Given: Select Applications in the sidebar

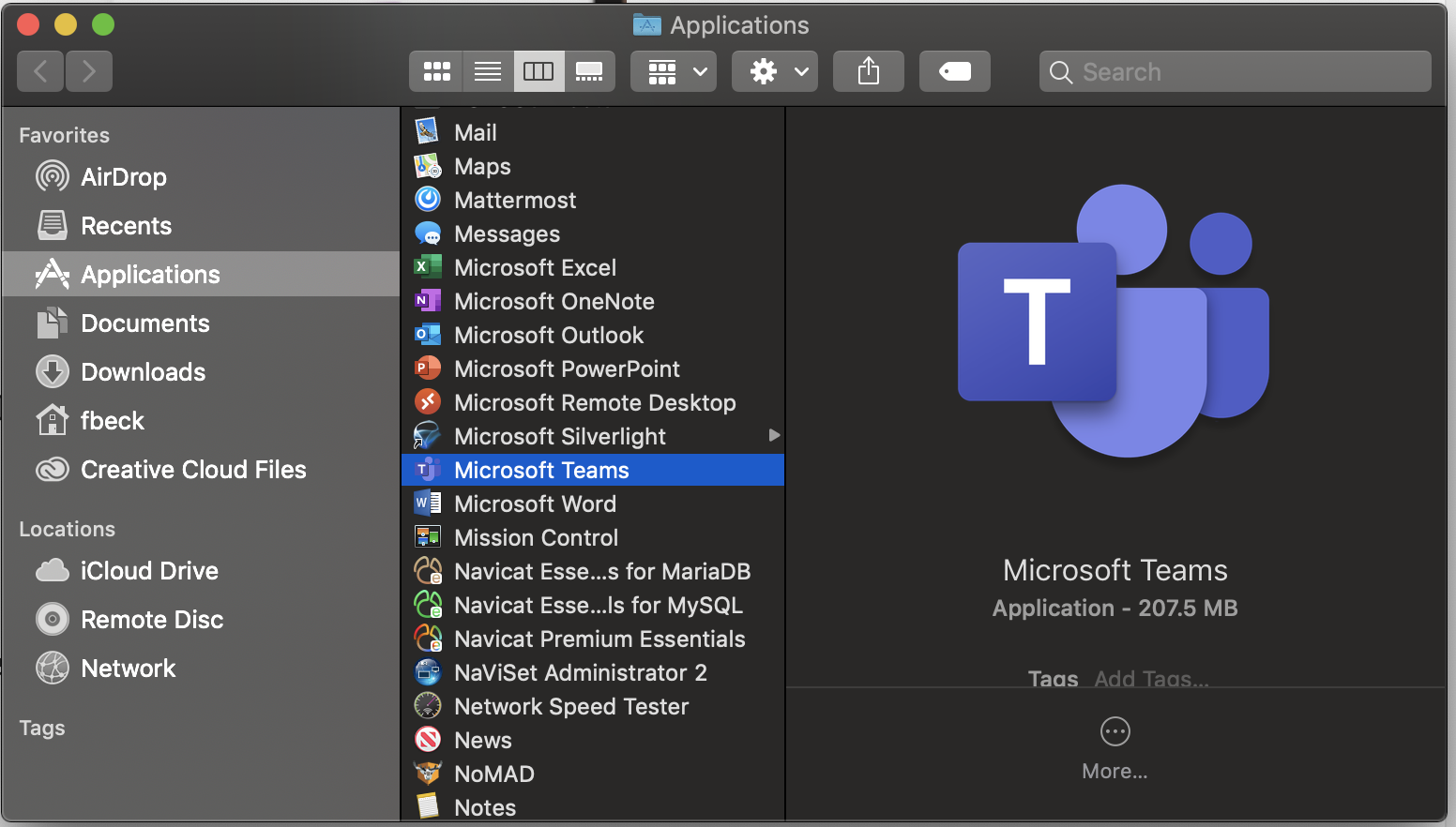Looking at the screenshot, I should point(201,275).
